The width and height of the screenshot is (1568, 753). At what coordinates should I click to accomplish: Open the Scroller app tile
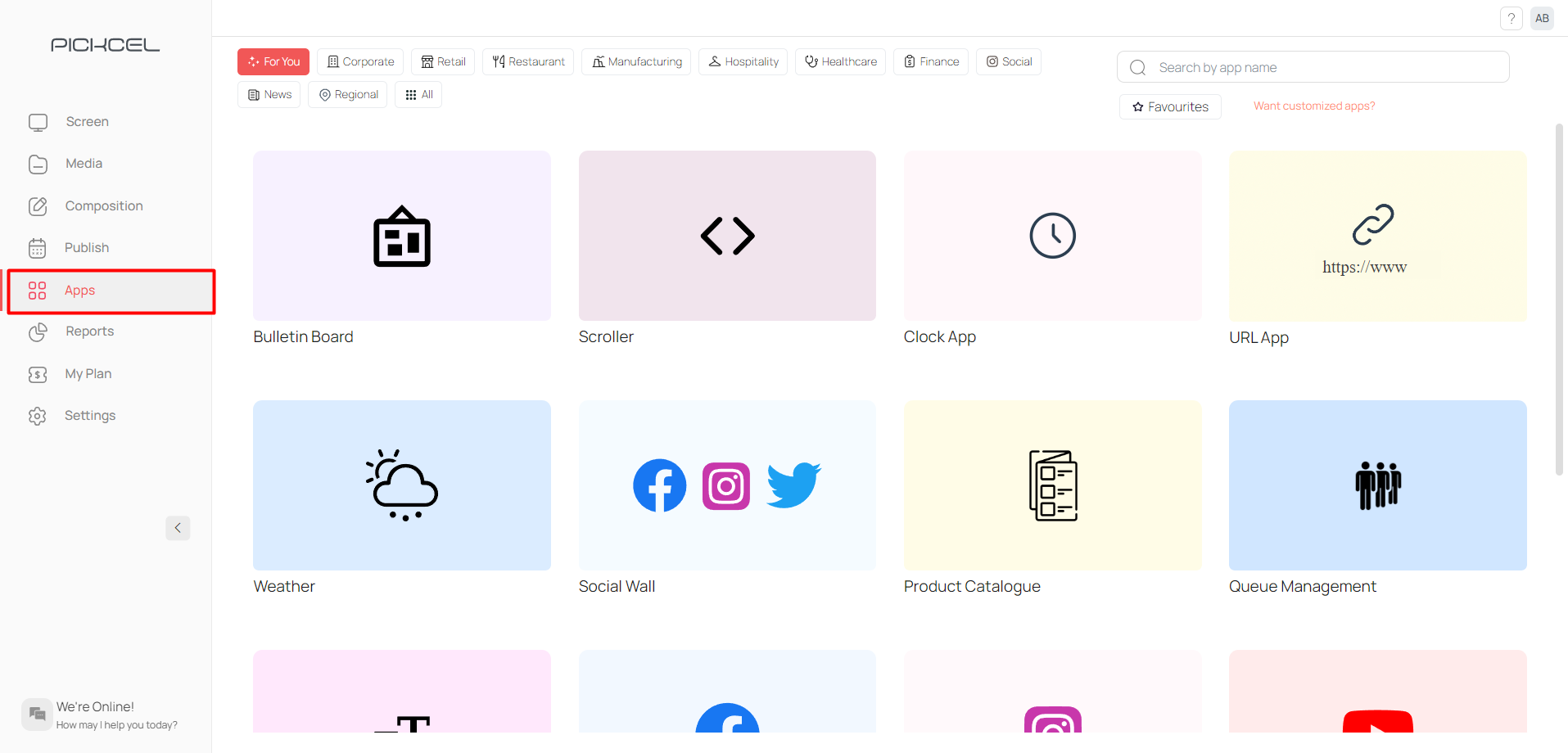click(727, 236)
